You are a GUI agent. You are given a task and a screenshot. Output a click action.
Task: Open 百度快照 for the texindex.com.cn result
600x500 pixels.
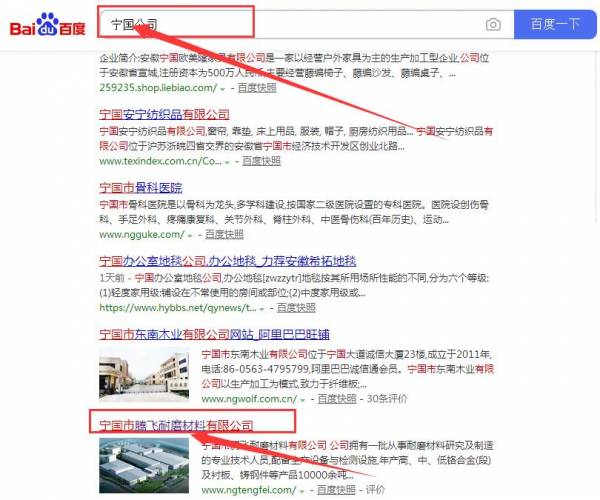[x=260, y=161]
